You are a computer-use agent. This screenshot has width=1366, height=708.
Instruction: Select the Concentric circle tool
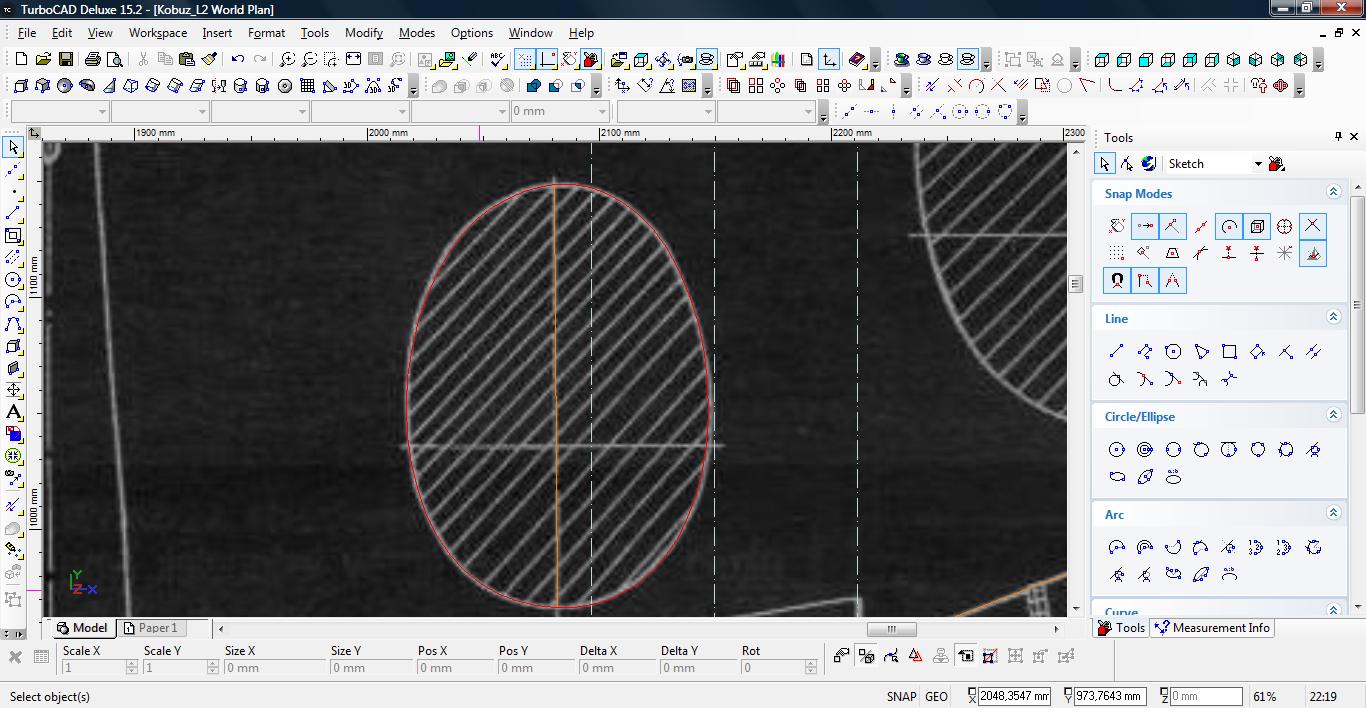point(1145,450)
